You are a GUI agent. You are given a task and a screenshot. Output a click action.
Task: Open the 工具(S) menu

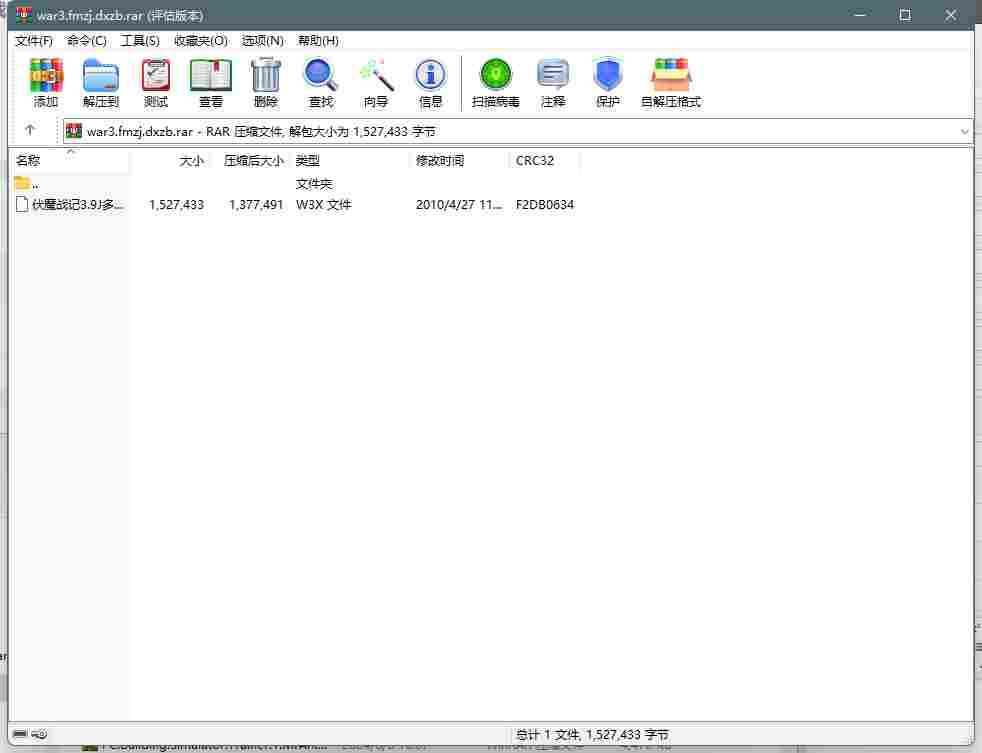[x=140, y=41]
